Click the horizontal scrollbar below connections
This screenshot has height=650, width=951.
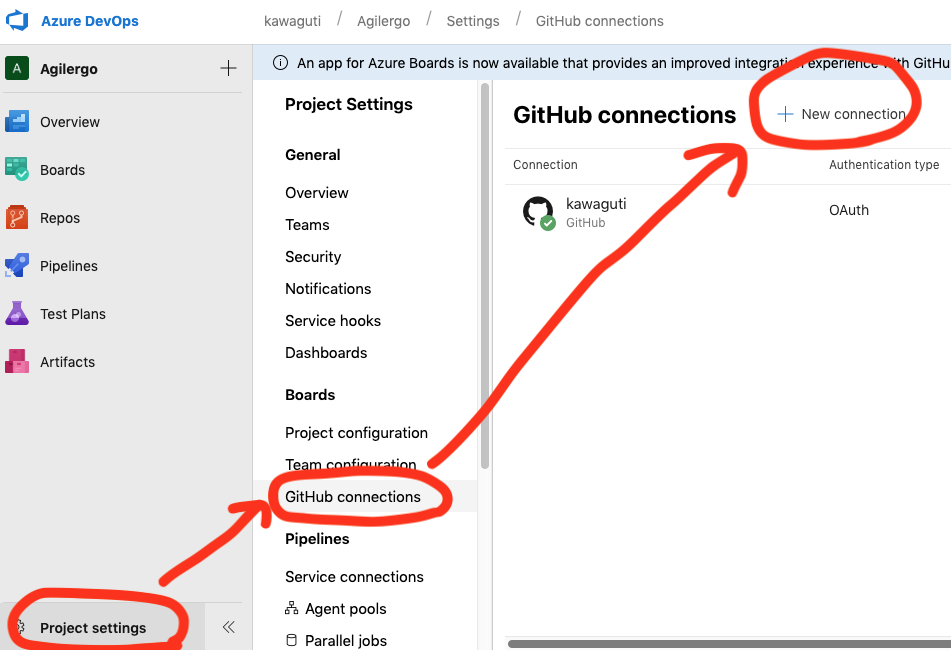[729, 644]
